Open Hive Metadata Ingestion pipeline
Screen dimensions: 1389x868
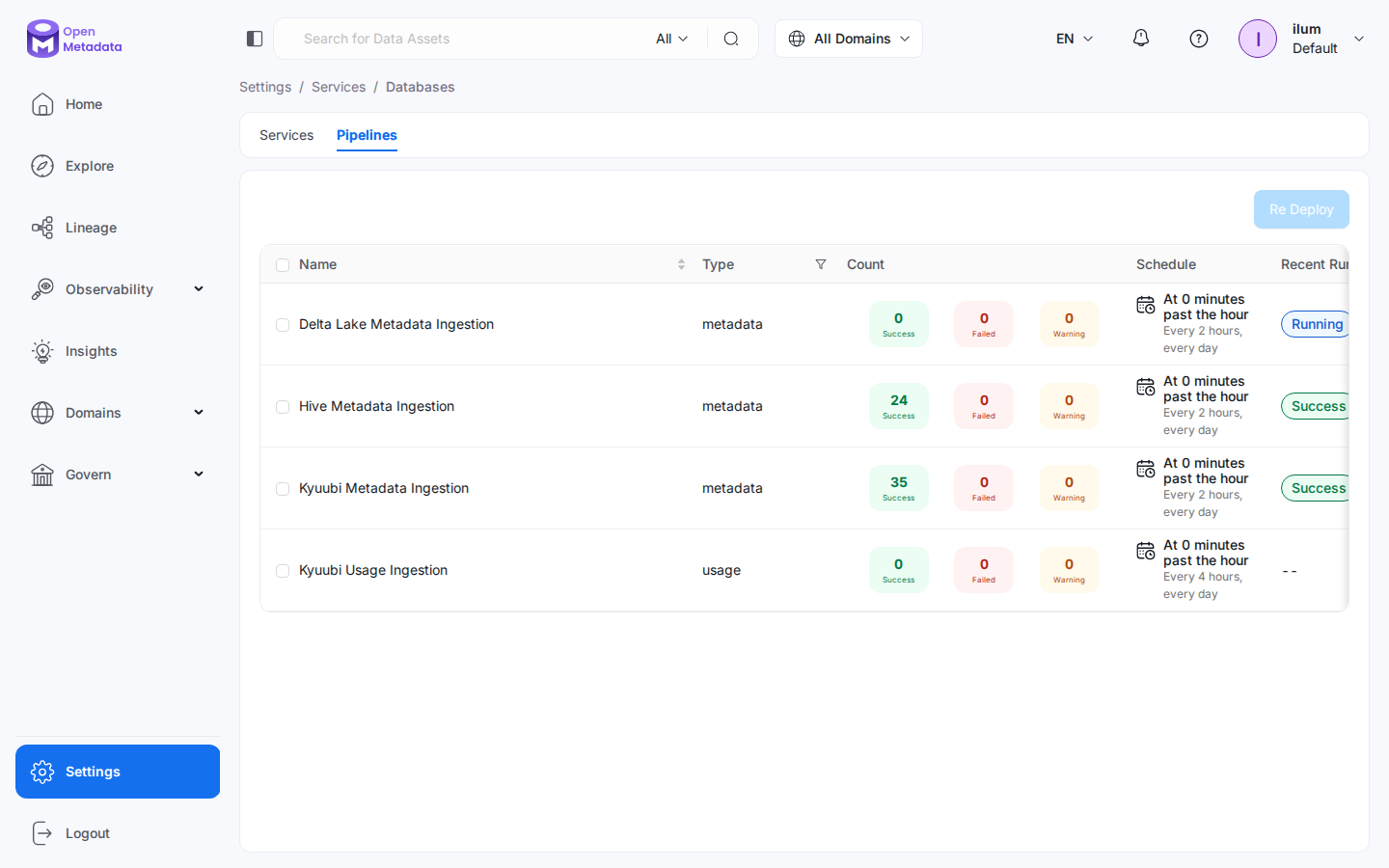[376, 406]
